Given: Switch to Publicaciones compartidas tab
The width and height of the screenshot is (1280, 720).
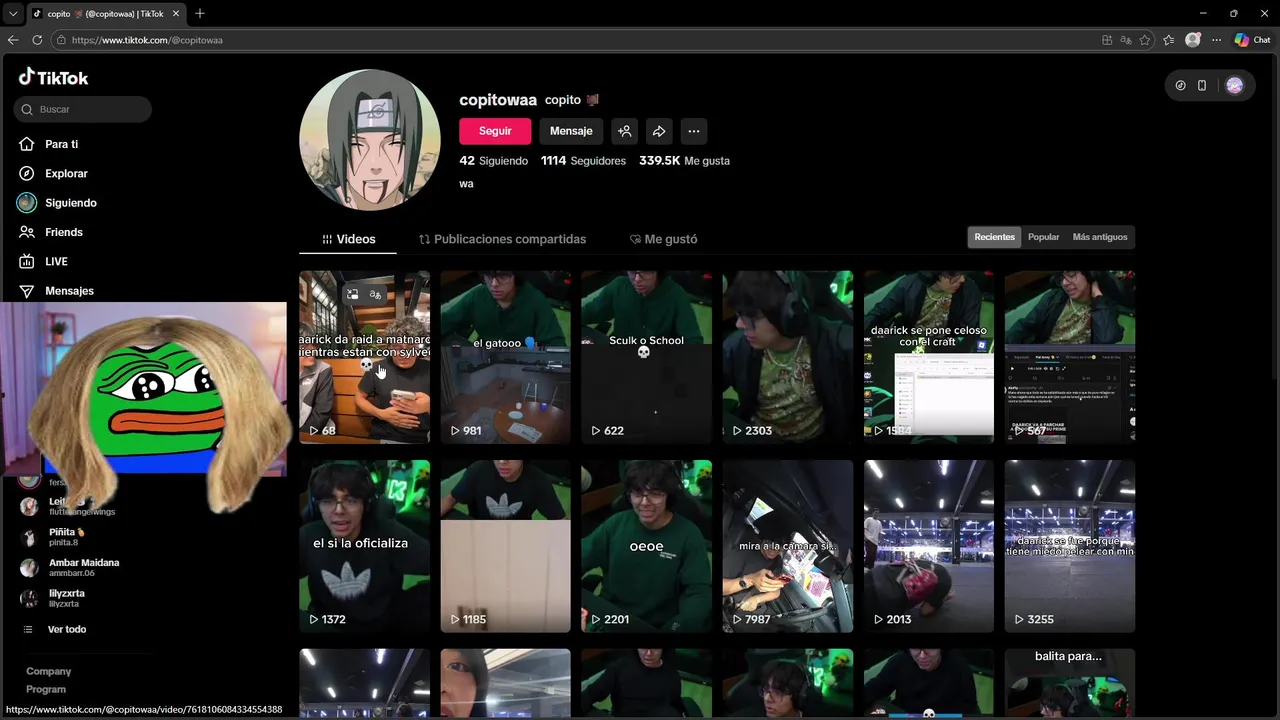Looking at the screenshot, I should (x=502, y=239).
